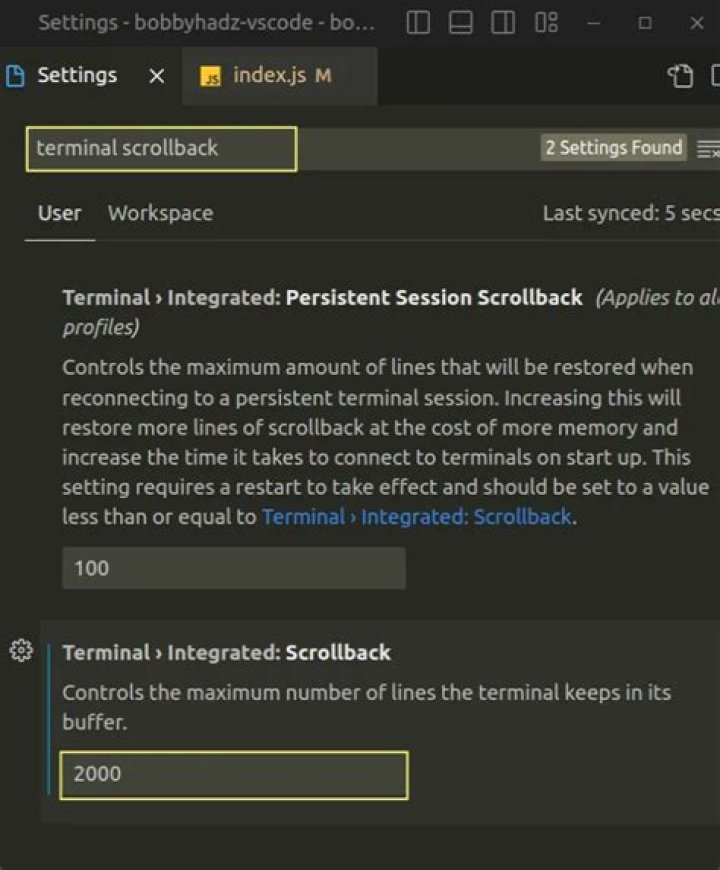Maximize the VS Code window

tap(645, 23)
